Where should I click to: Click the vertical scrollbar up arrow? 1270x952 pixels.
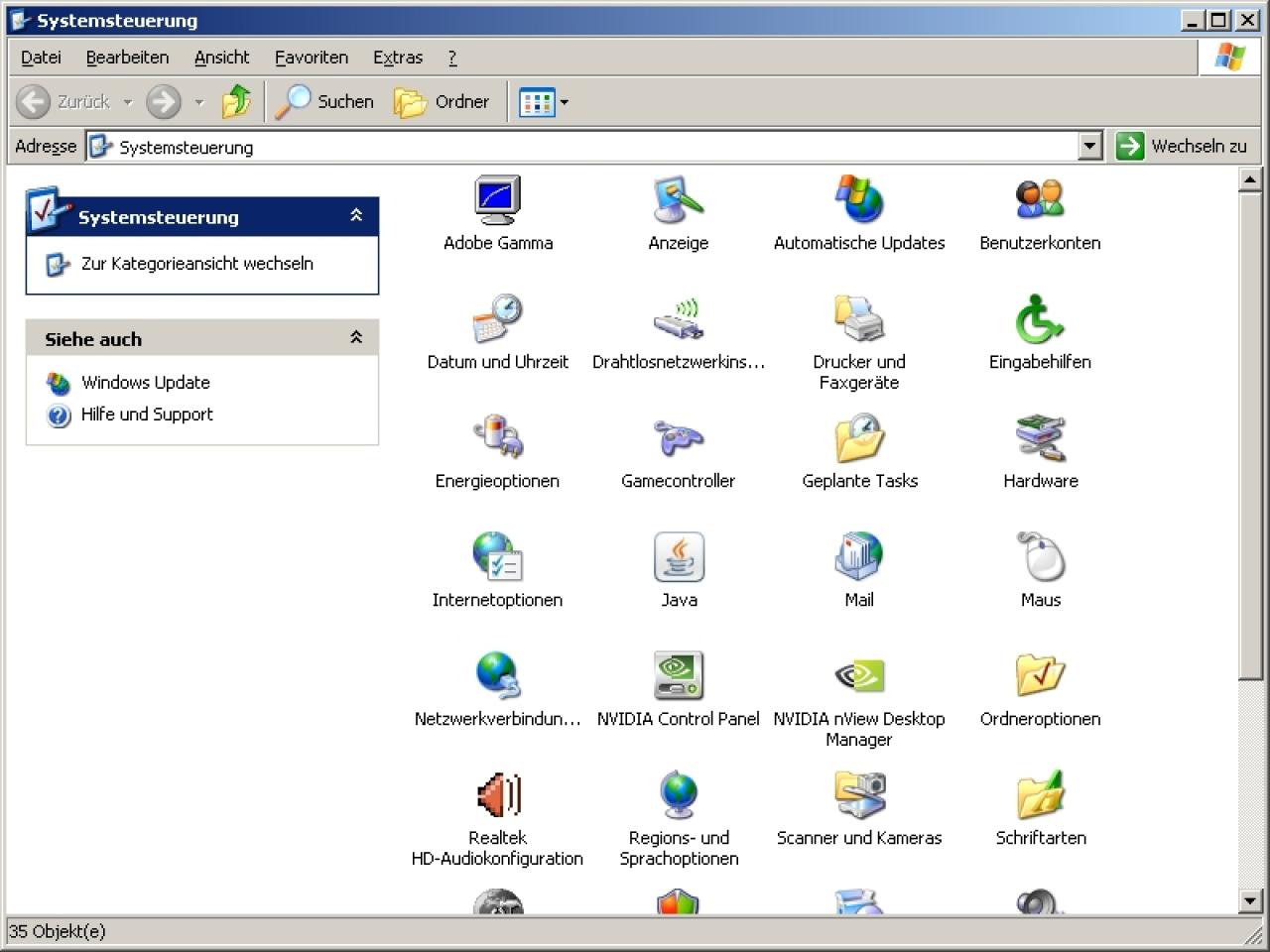click(x=1250, y=179)
